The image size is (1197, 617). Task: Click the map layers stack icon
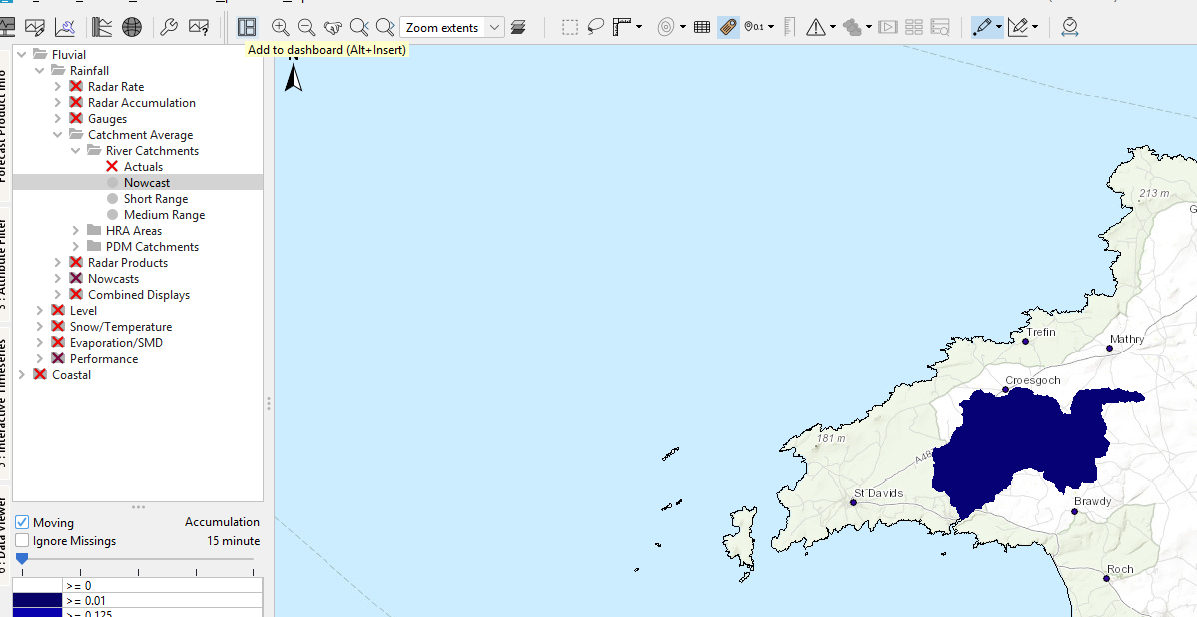tap(518, 27)
